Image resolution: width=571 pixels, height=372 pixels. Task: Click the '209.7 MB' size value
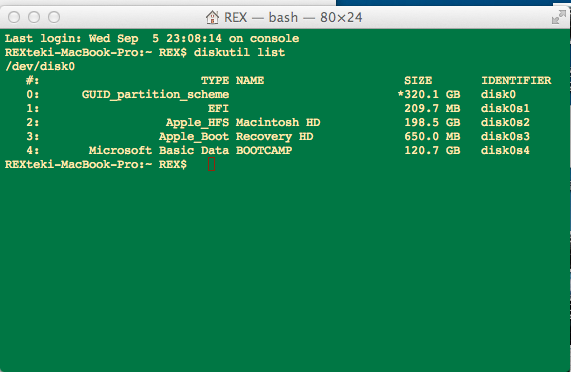(432, 108)
